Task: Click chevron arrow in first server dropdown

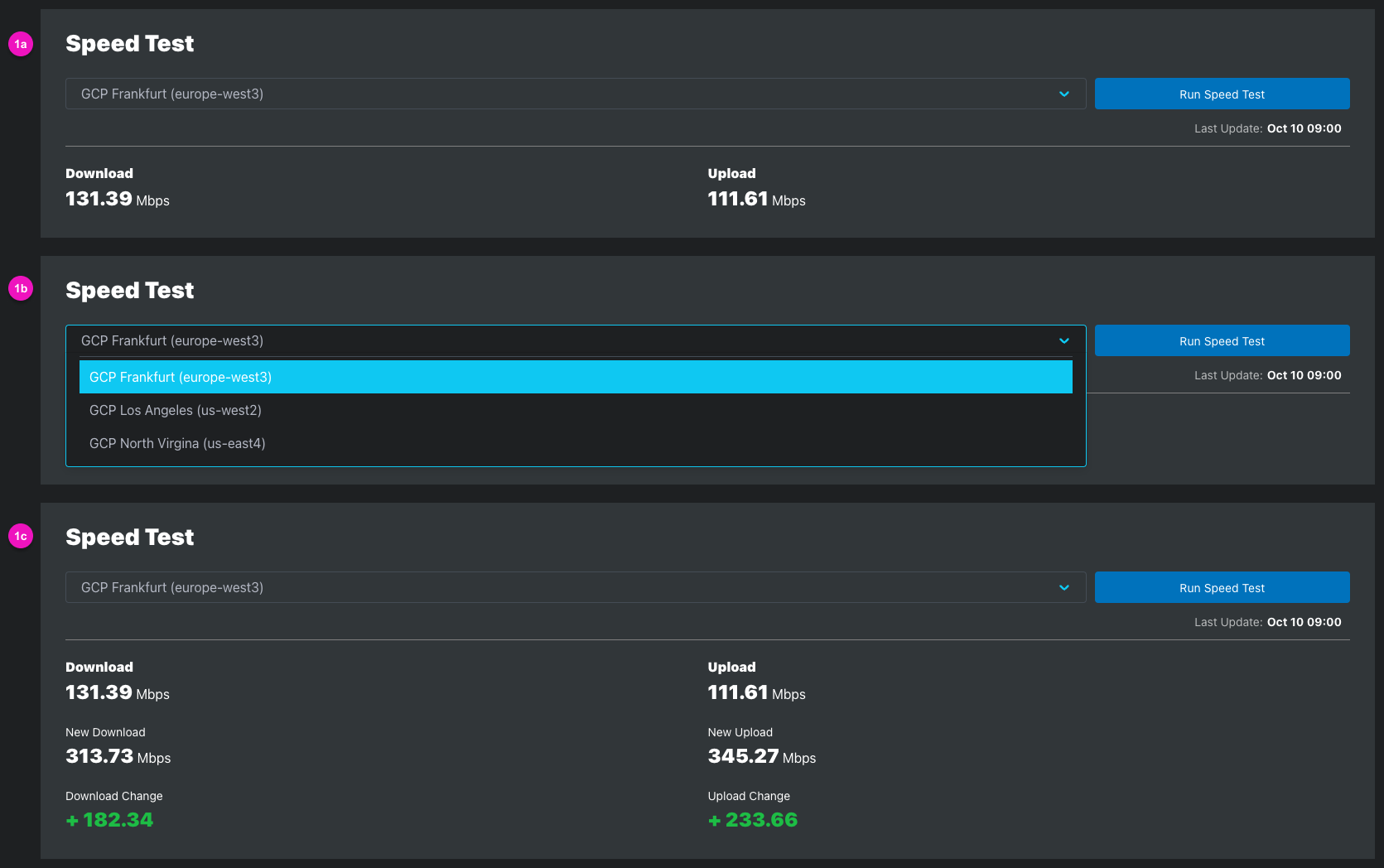Action: 1063,94
